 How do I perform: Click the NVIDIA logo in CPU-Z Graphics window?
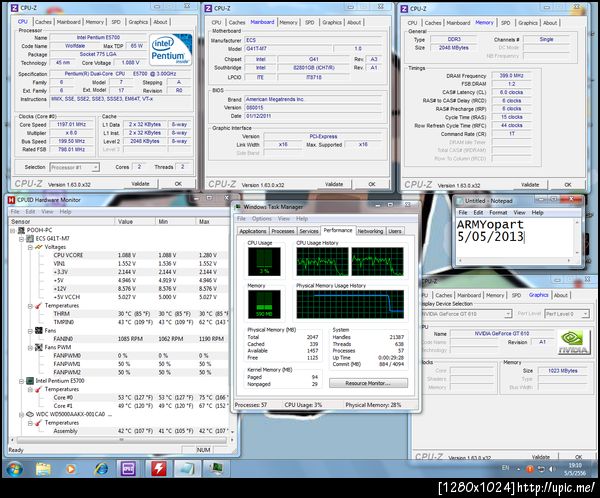tap(573, 342)
